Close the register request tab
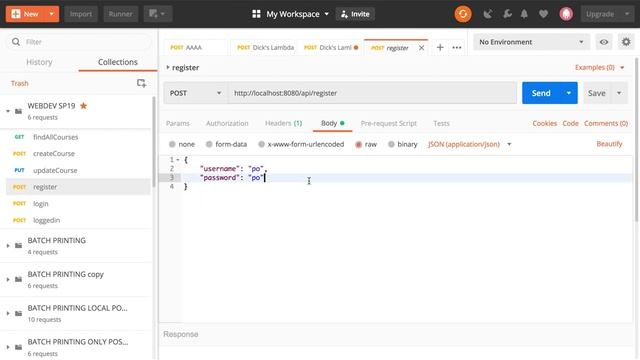Image resolution: width=640 pixels, height=360 pixels. click(421, 48)
